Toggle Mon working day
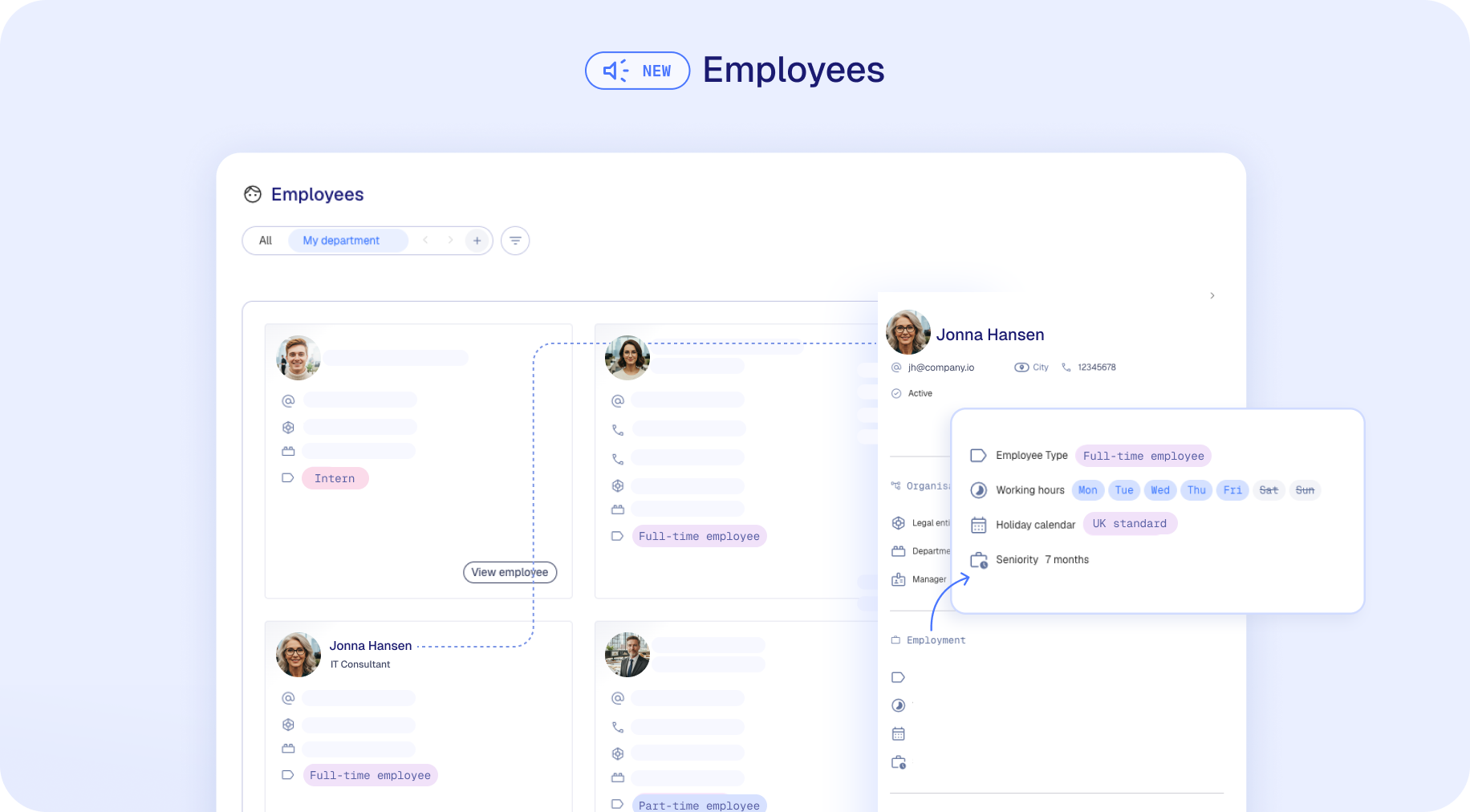The width and height of the screenshot is (1470, 812). point(1088,490)
